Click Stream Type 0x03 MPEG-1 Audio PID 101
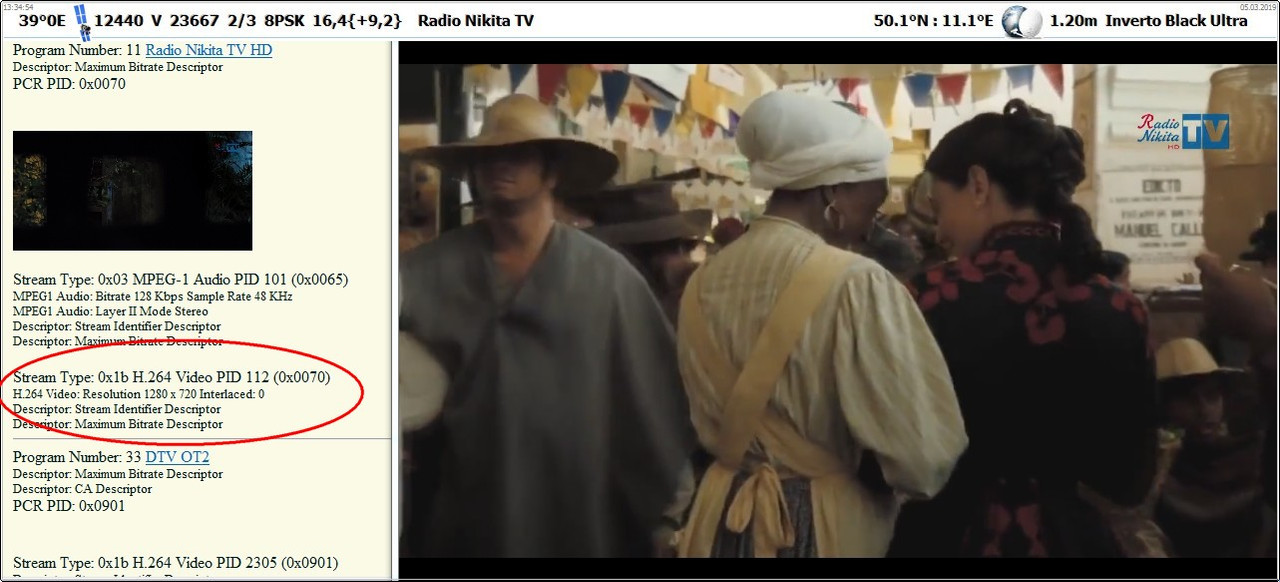The width and height of the screenshot is (1280, 582). [180, 279]
